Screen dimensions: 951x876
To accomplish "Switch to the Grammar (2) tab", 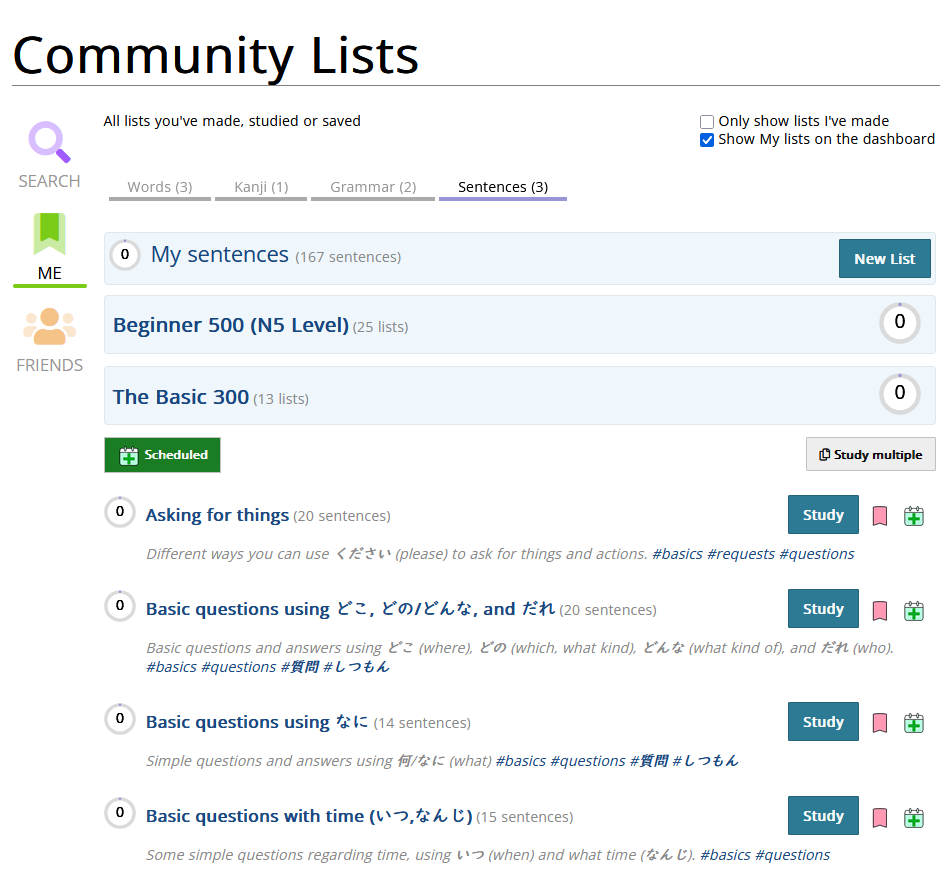I will point(373,187).
